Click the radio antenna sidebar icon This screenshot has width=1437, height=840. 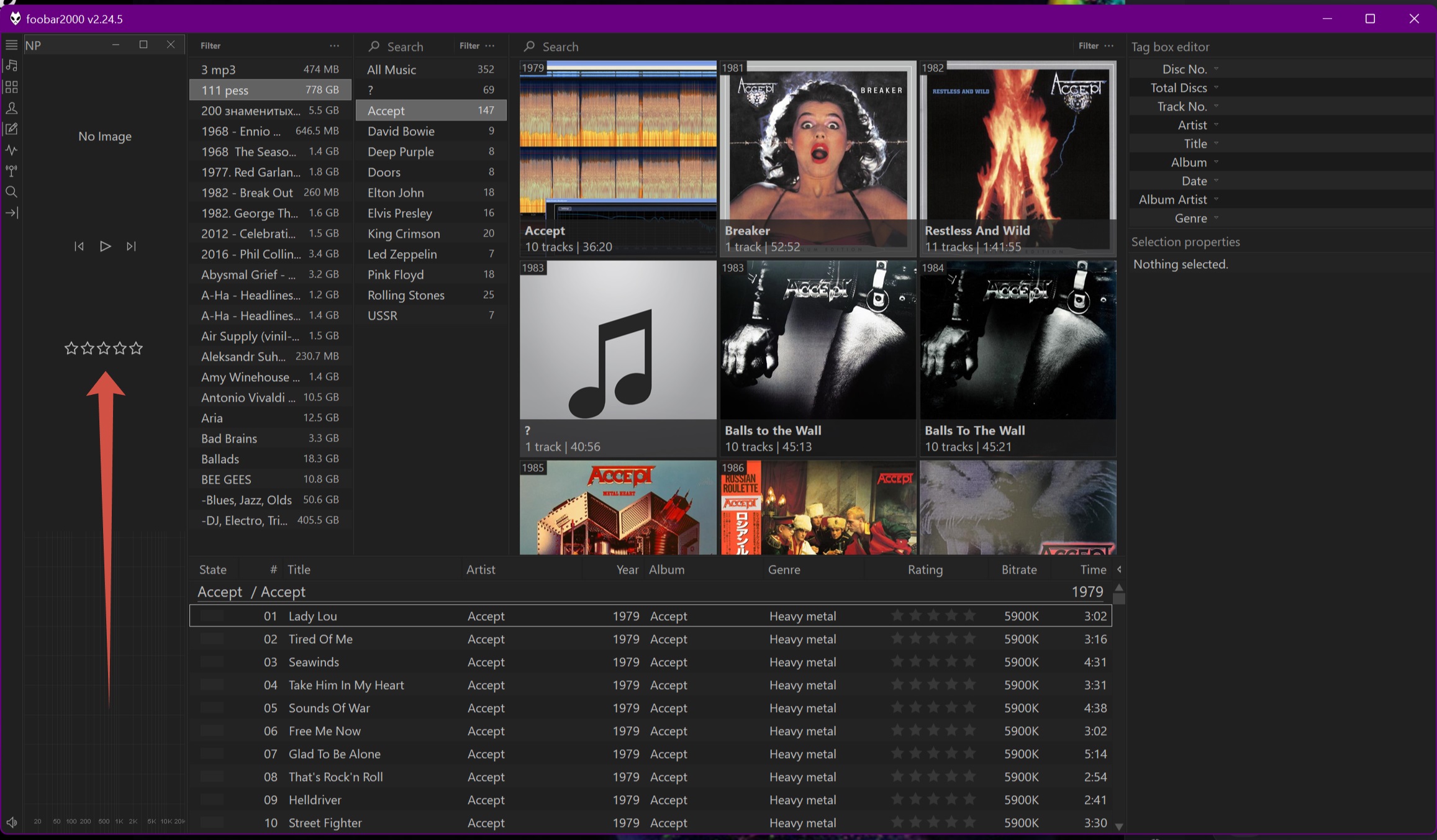11,171
